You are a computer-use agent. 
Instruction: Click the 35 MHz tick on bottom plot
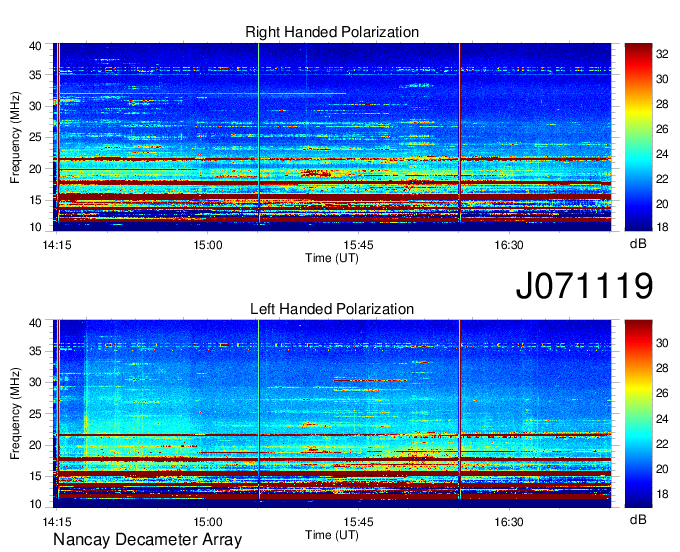coord(35,351)
